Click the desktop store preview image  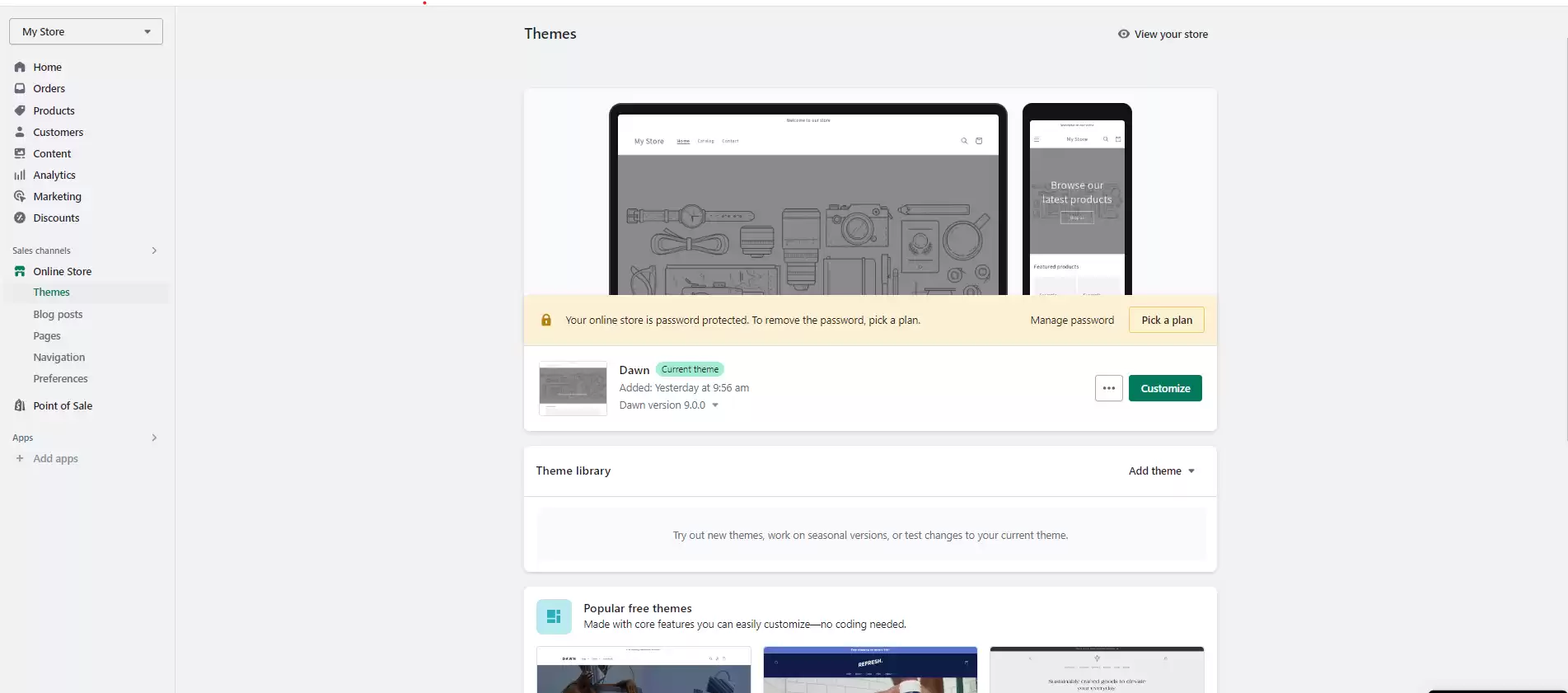pos(808,199)
